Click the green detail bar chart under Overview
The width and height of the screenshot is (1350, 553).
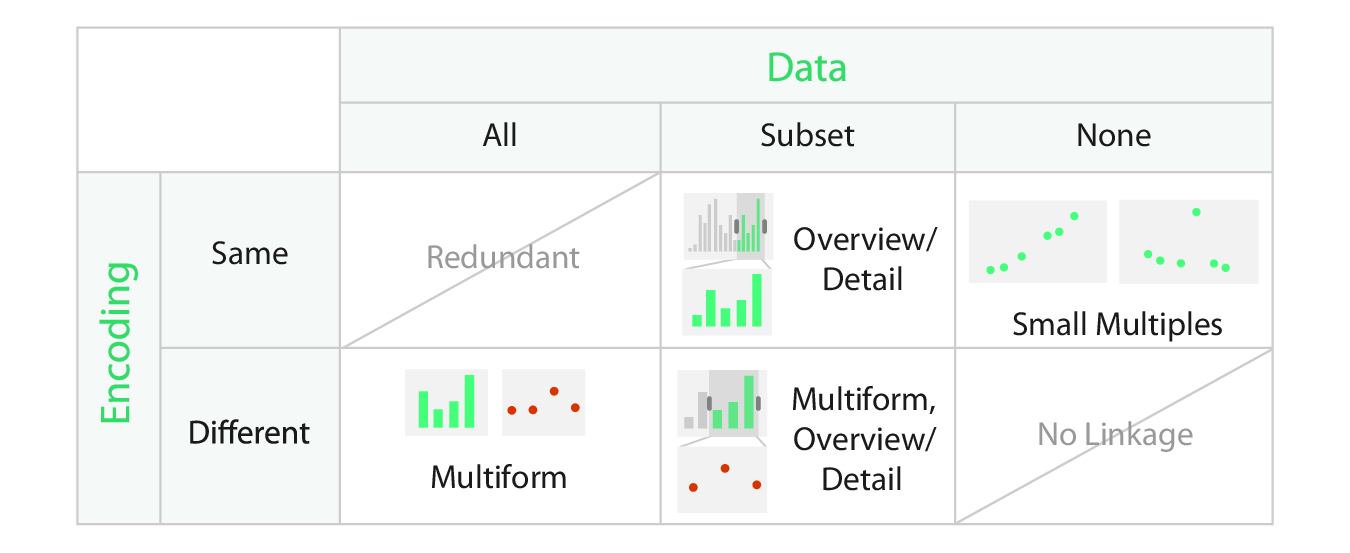(x=727, y=299)
